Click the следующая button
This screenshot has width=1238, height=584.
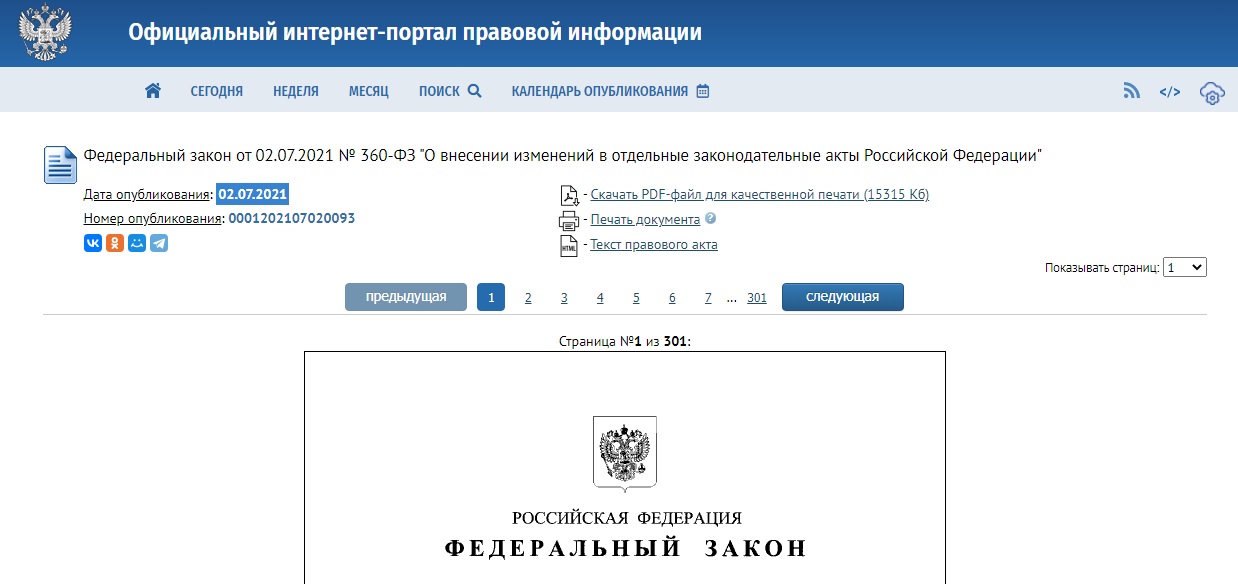(x=843, y=297)
